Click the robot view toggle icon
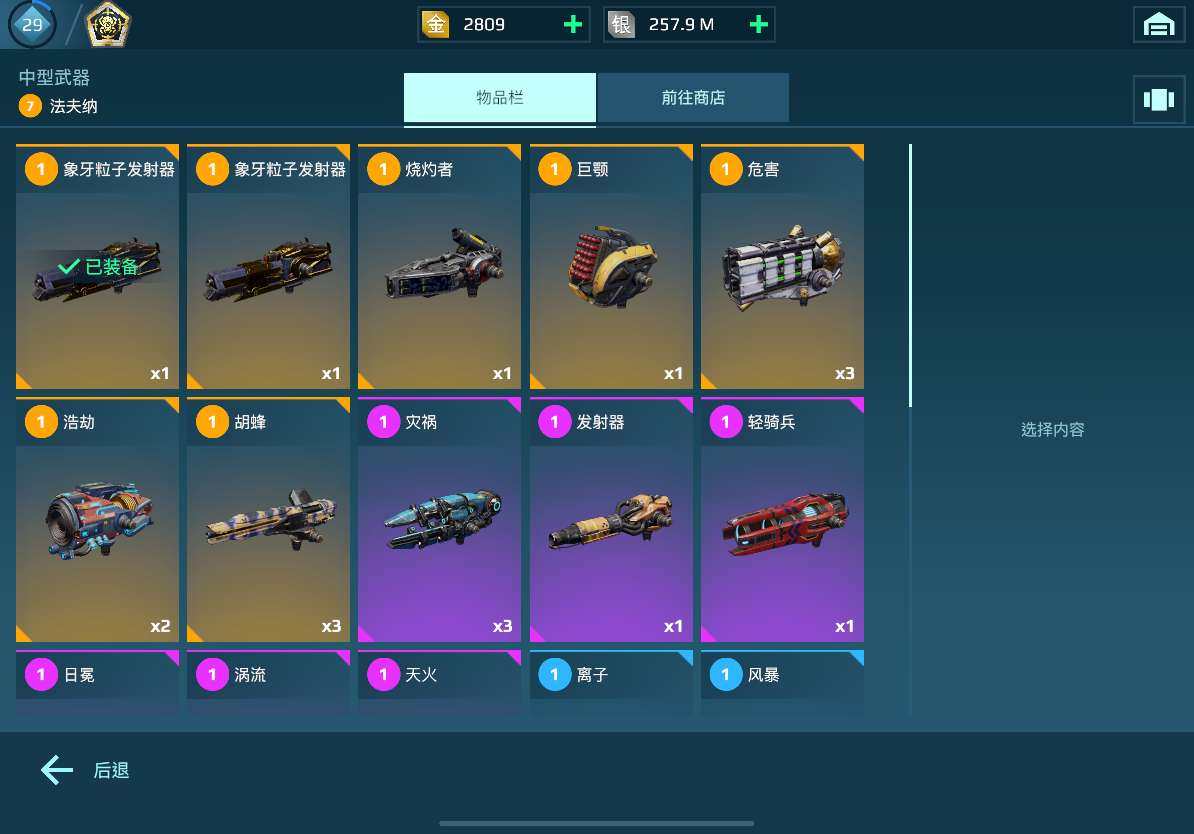This screenshot has width=1194, height=834. 1158,99
